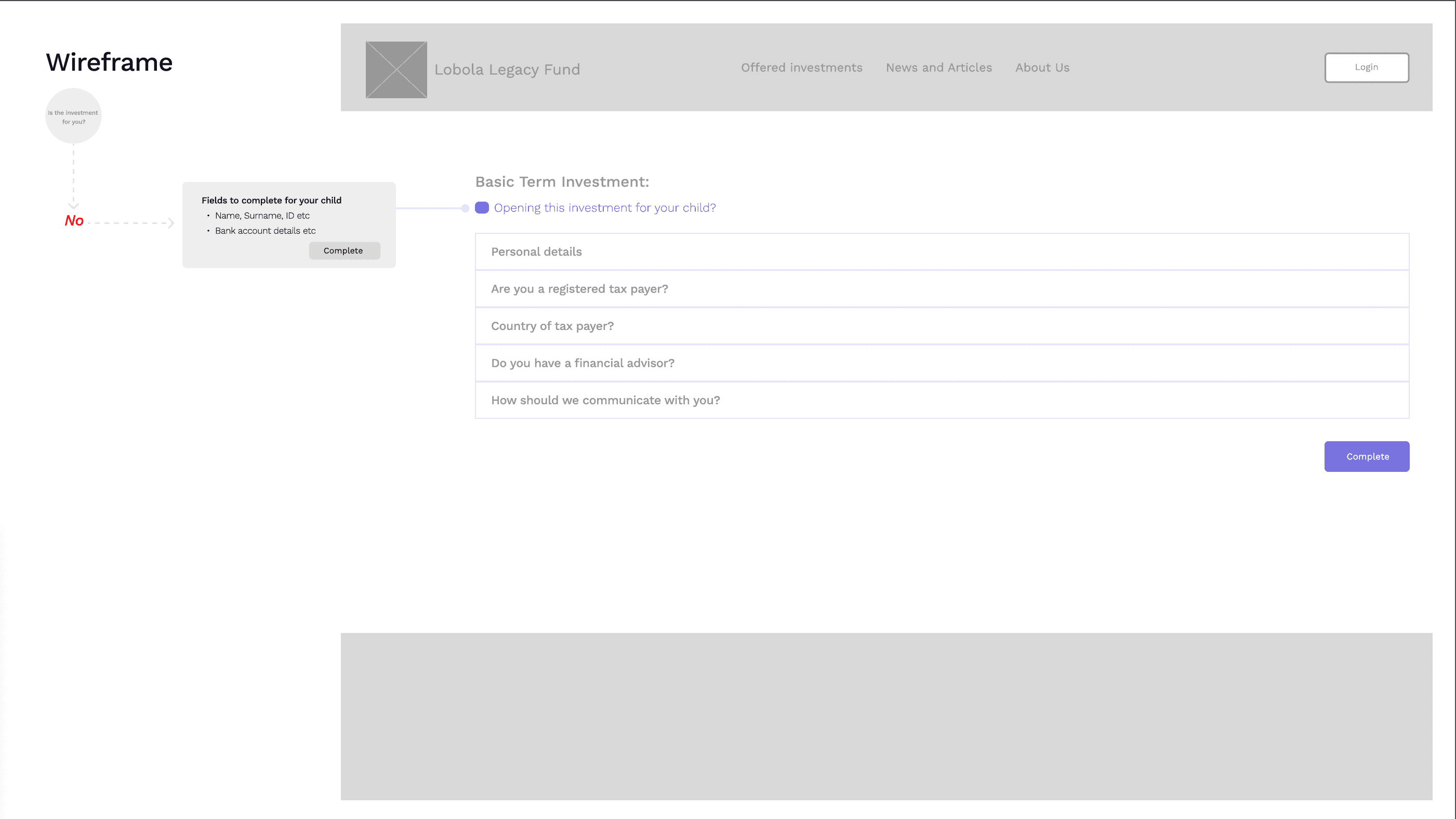
Task: Open the About Us page
Action: click(1042, 67)
